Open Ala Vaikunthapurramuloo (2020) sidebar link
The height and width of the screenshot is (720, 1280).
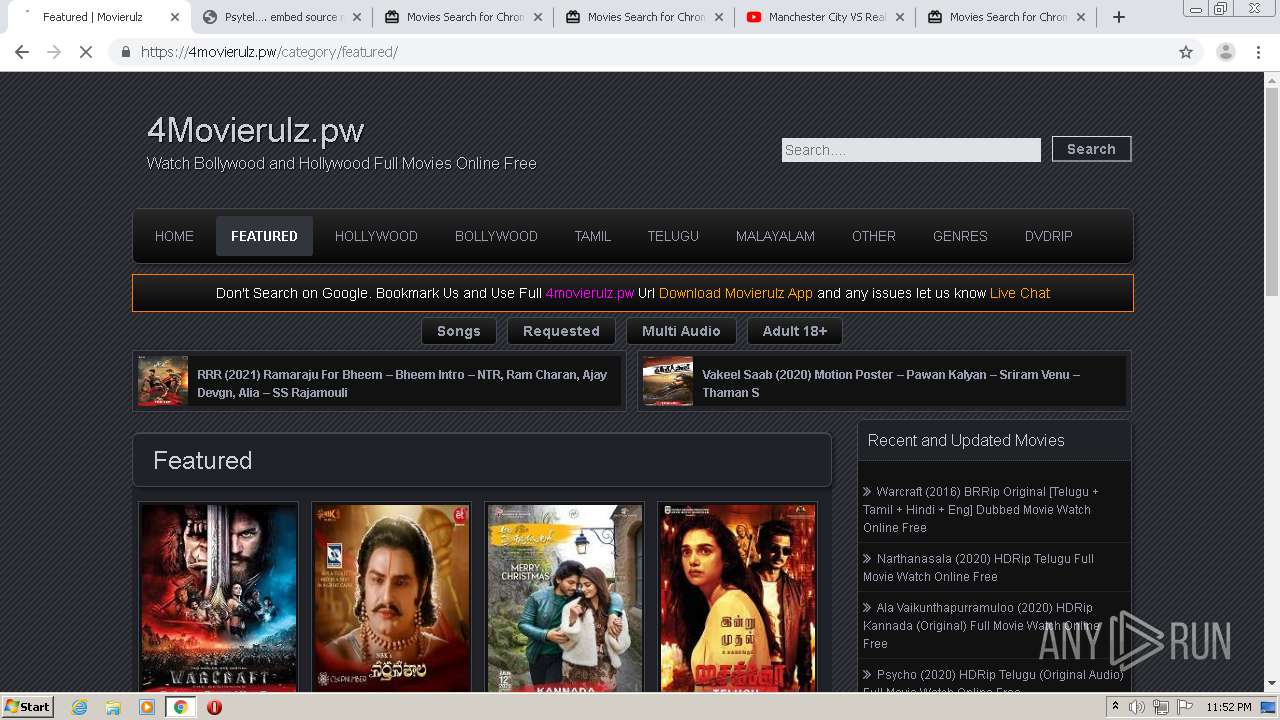(x=981, y=626)
